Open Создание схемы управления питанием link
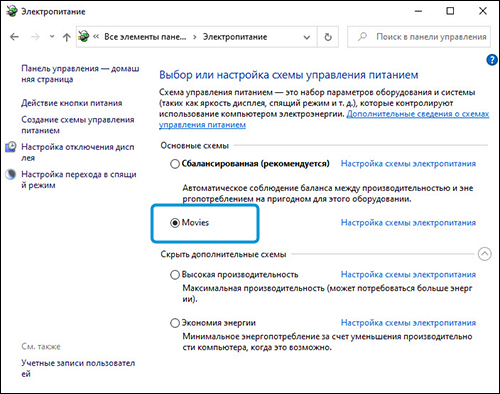The width and height of the screenshot is (500, 394). (x=78, y=125)
